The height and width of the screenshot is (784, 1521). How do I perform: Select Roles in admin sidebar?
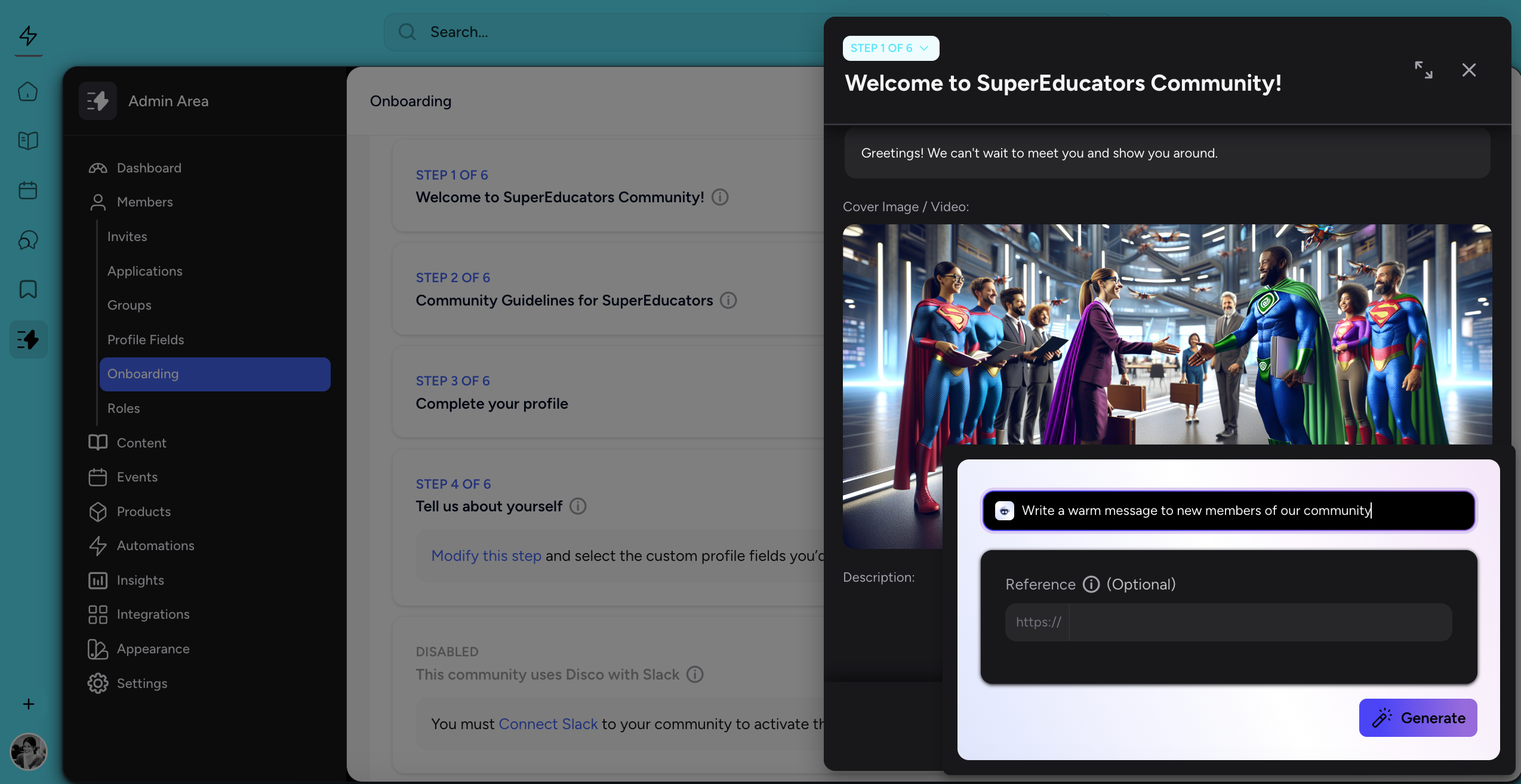(x=124, y=408)
